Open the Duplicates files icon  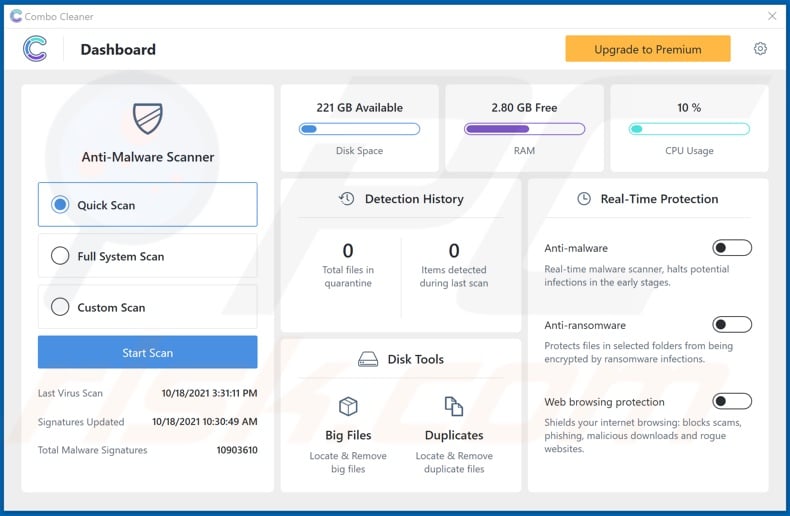[454, 406]
